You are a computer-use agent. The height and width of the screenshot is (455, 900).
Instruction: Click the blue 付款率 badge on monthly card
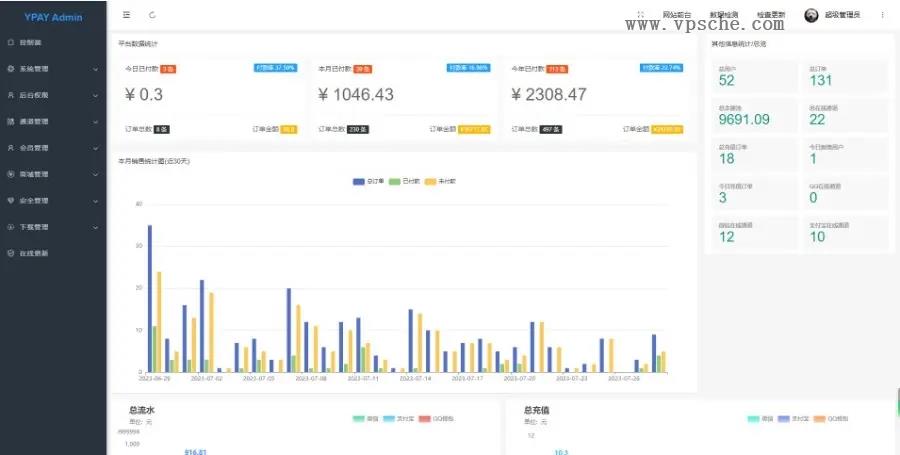coord(468,68)
